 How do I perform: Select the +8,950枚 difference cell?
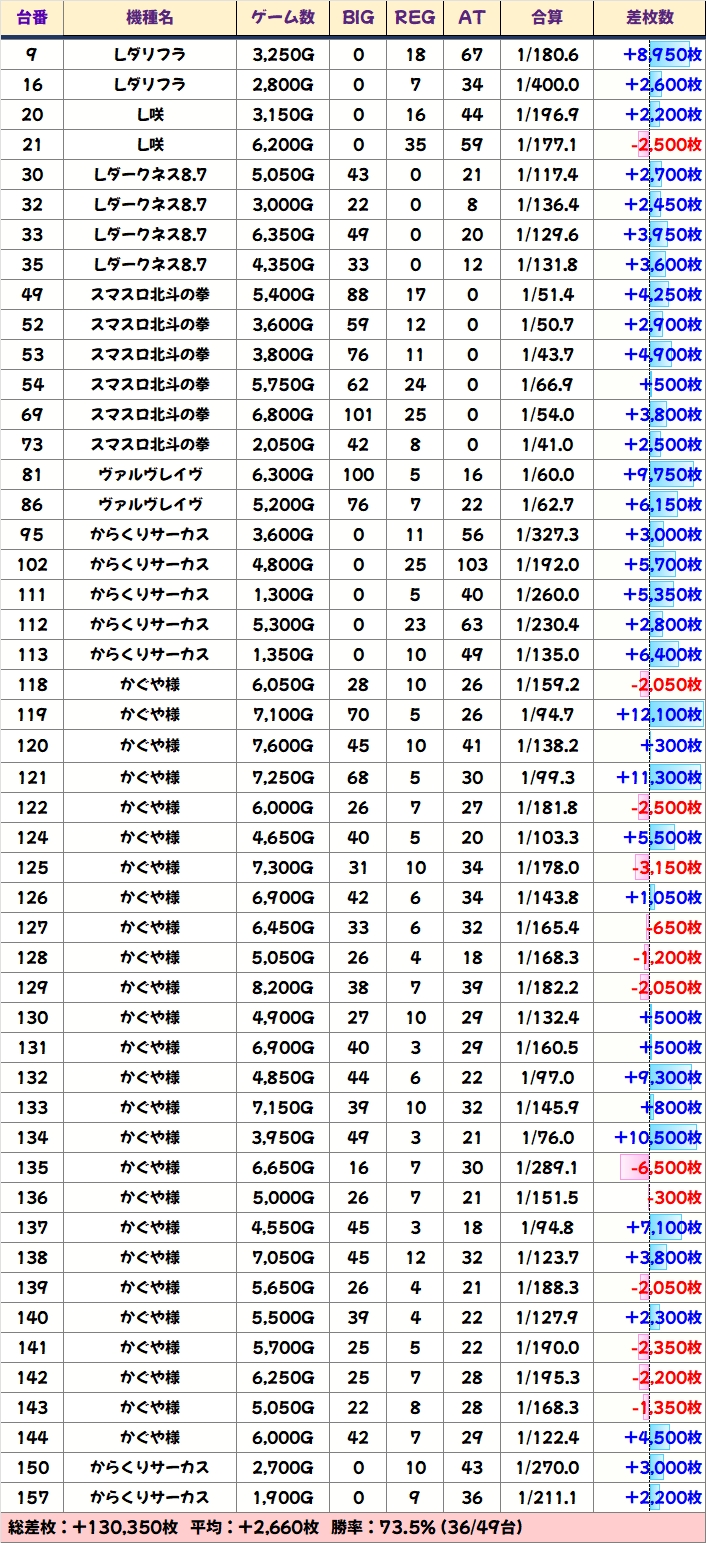pyautogui.click(x=650, y=54)
